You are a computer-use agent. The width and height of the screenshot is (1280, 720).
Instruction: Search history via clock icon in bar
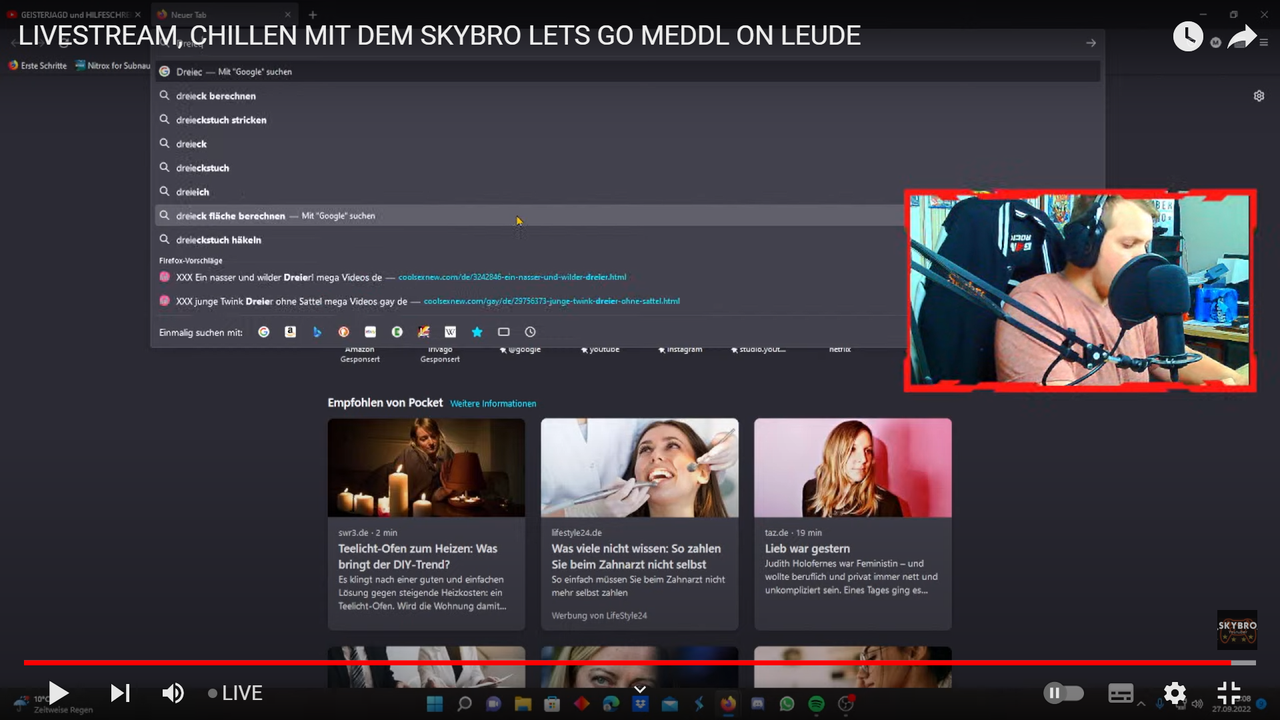(x=530, y=332)
